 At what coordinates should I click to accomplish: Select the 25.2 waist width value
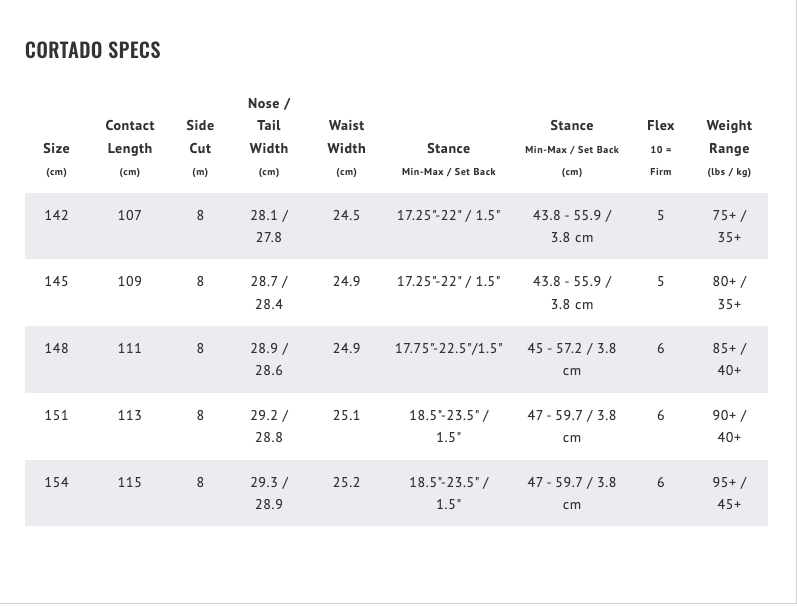pyautogui.click(x=346, y=482)
